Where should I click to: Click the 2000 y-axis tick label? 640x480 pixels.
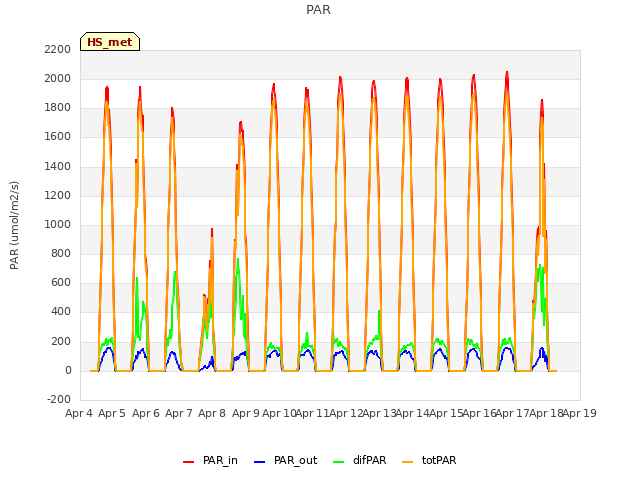(x=58, y=78)
